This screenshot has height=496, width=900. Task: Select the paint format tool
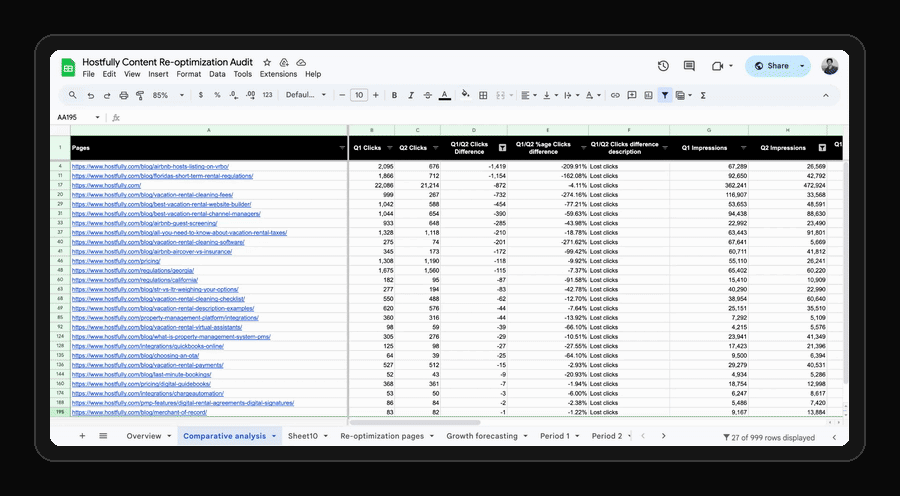pos(139,95)
